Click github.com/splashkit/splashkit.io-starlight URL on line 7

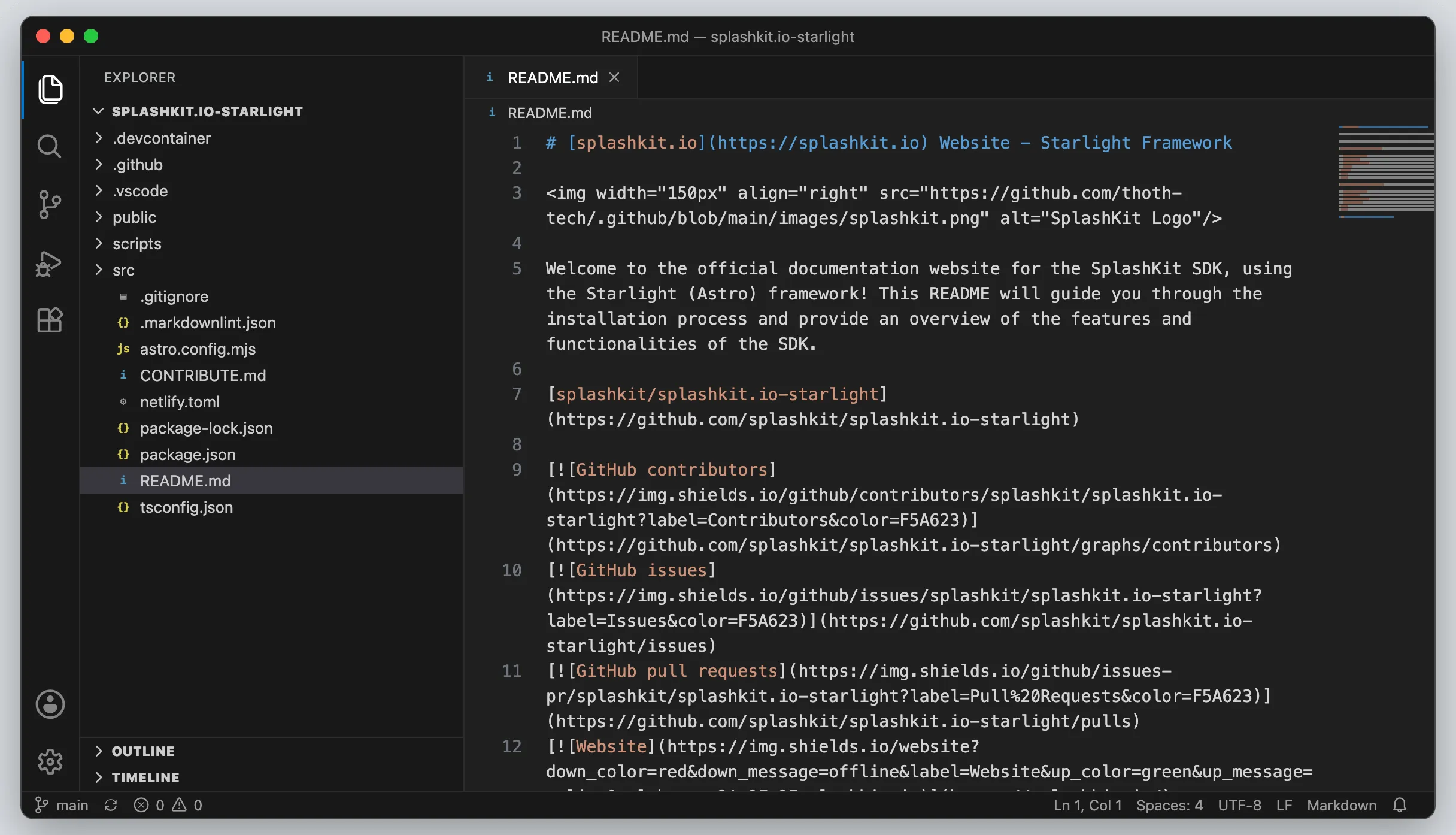813,419
